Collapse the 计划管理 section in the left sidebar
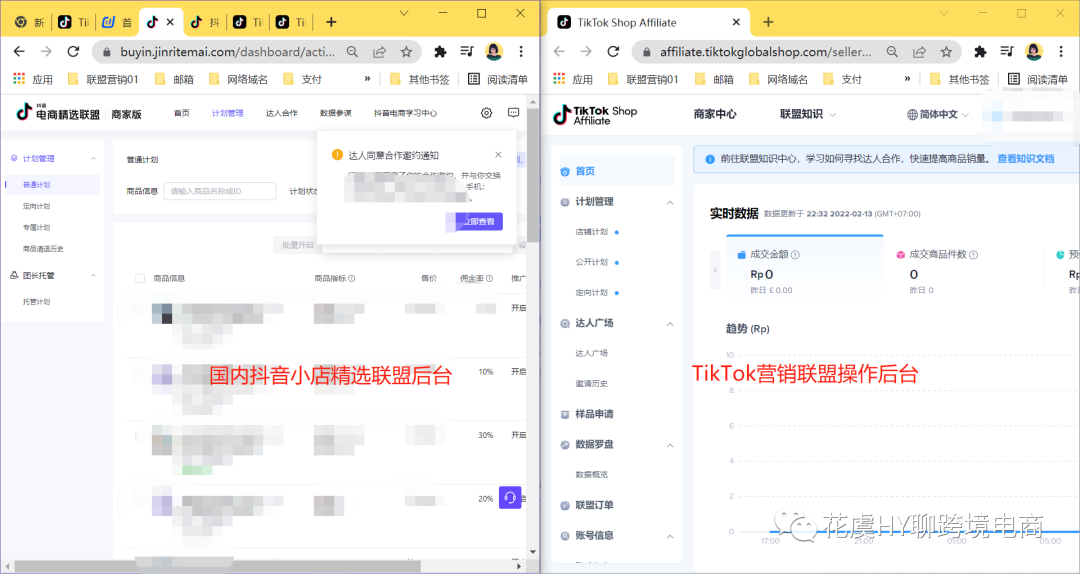The width and height of the screenshot is (1080, 574). 93,158
